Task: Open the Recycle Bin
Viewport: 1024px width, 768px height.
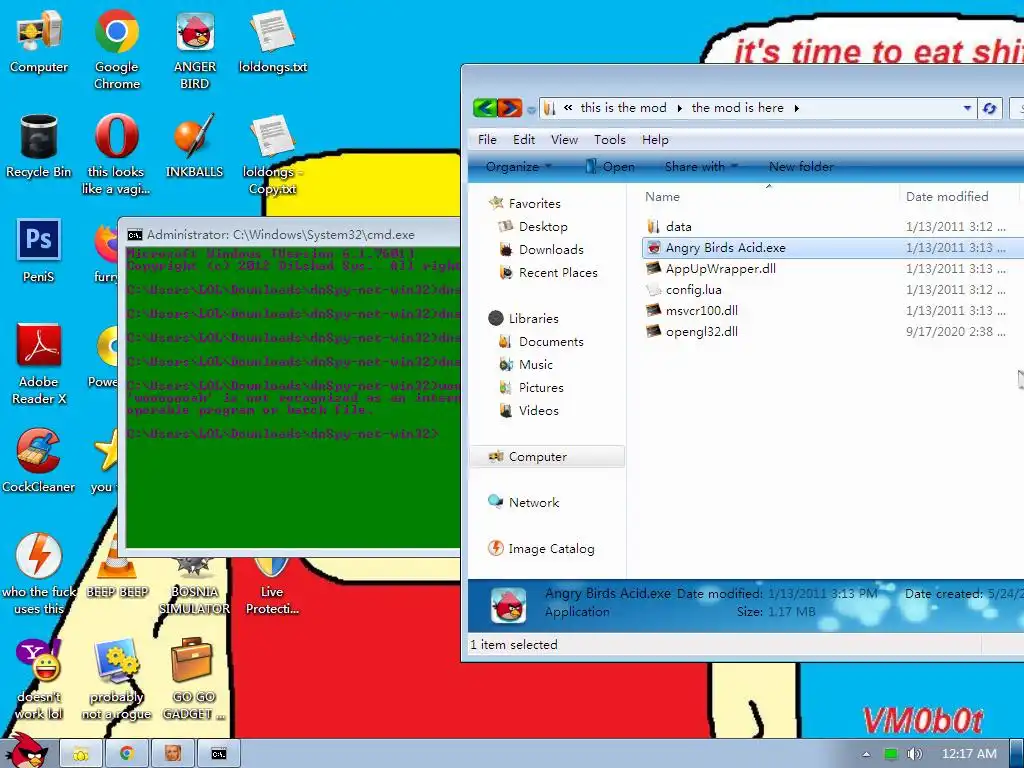Action: [39, 146]
